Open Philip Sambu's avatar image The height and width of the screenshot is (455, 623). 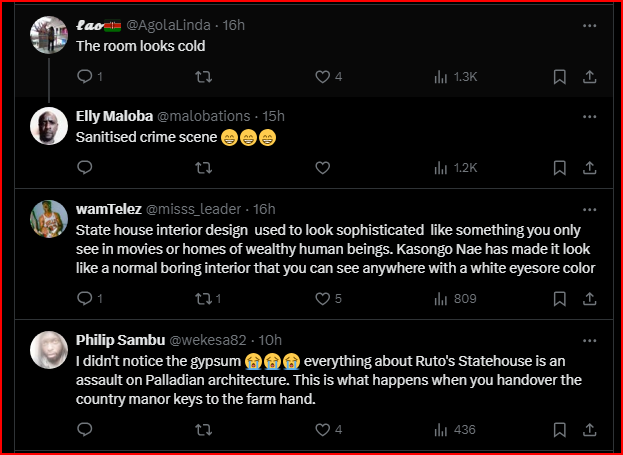(49, 350)
